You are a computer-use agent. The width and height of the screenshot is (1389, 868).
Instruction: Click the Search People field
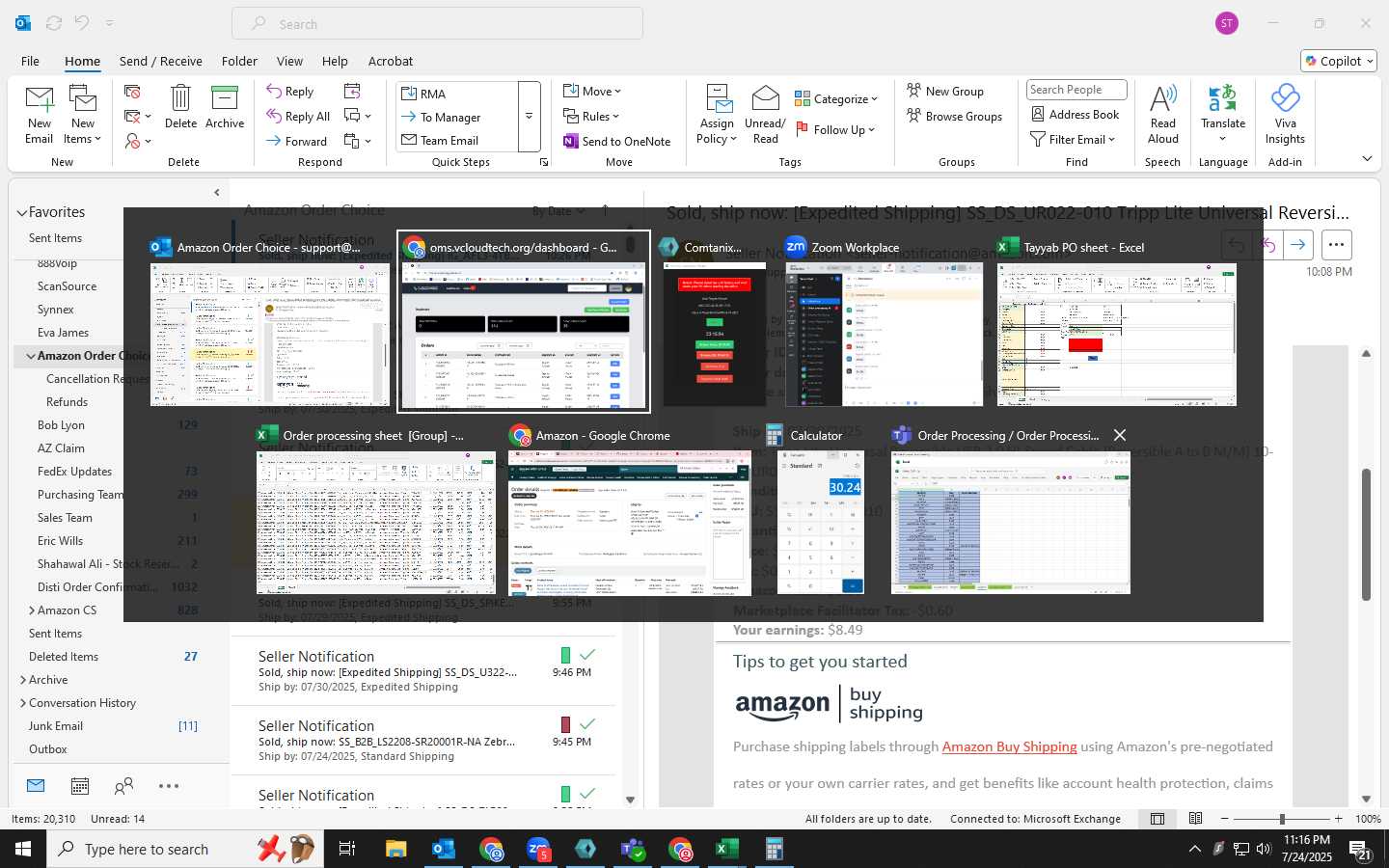coord(1076,90)
